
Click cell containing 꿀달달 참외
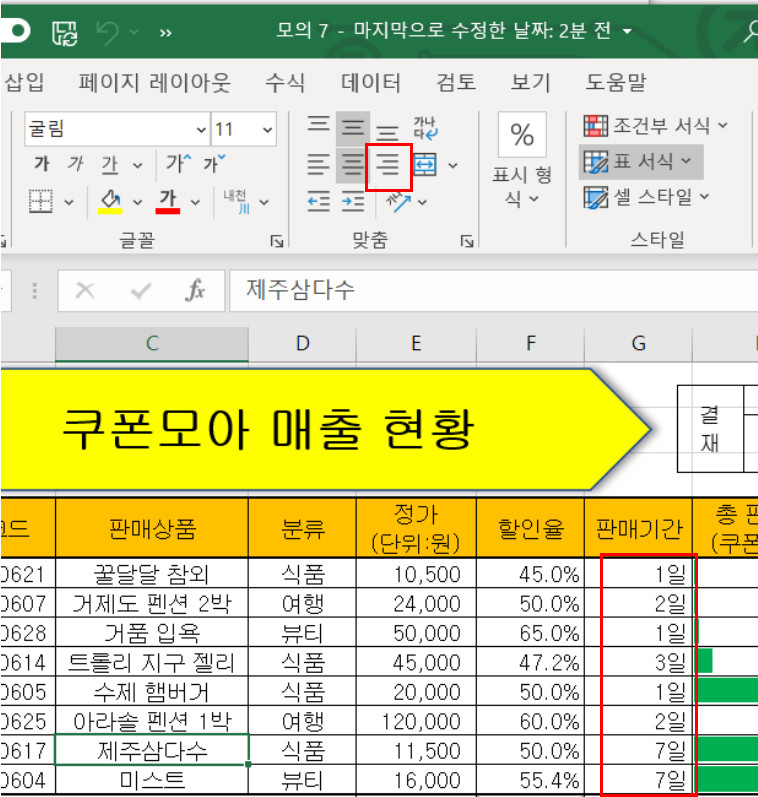point(152,573)
